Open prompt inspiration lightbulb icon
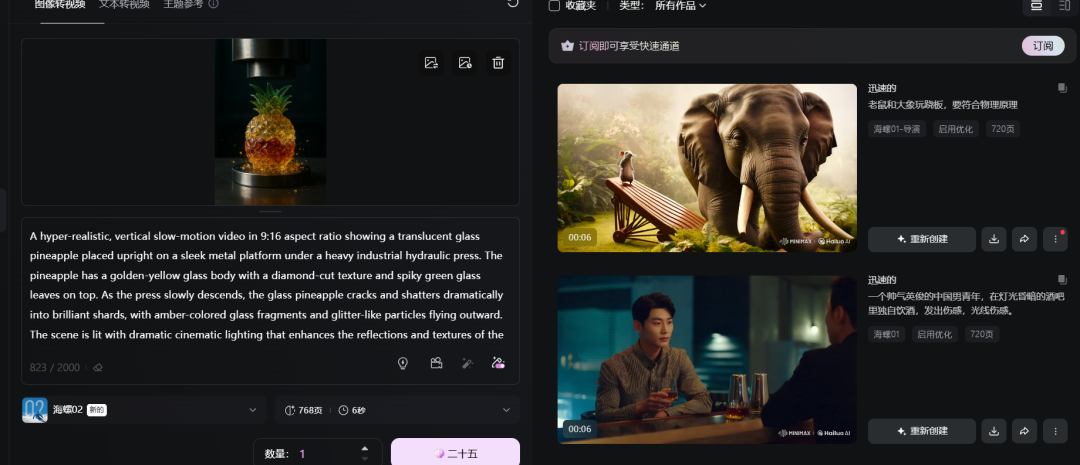This screenshot has width=1080, height=465. 404,362
